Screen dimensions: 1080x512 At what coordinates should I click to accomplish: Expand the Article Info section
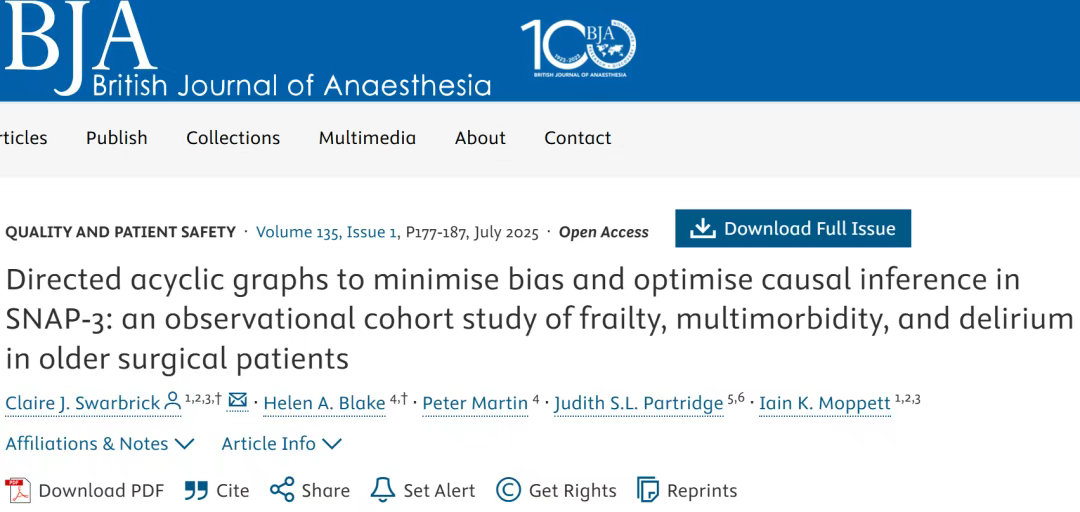click(x=282, y=444)
